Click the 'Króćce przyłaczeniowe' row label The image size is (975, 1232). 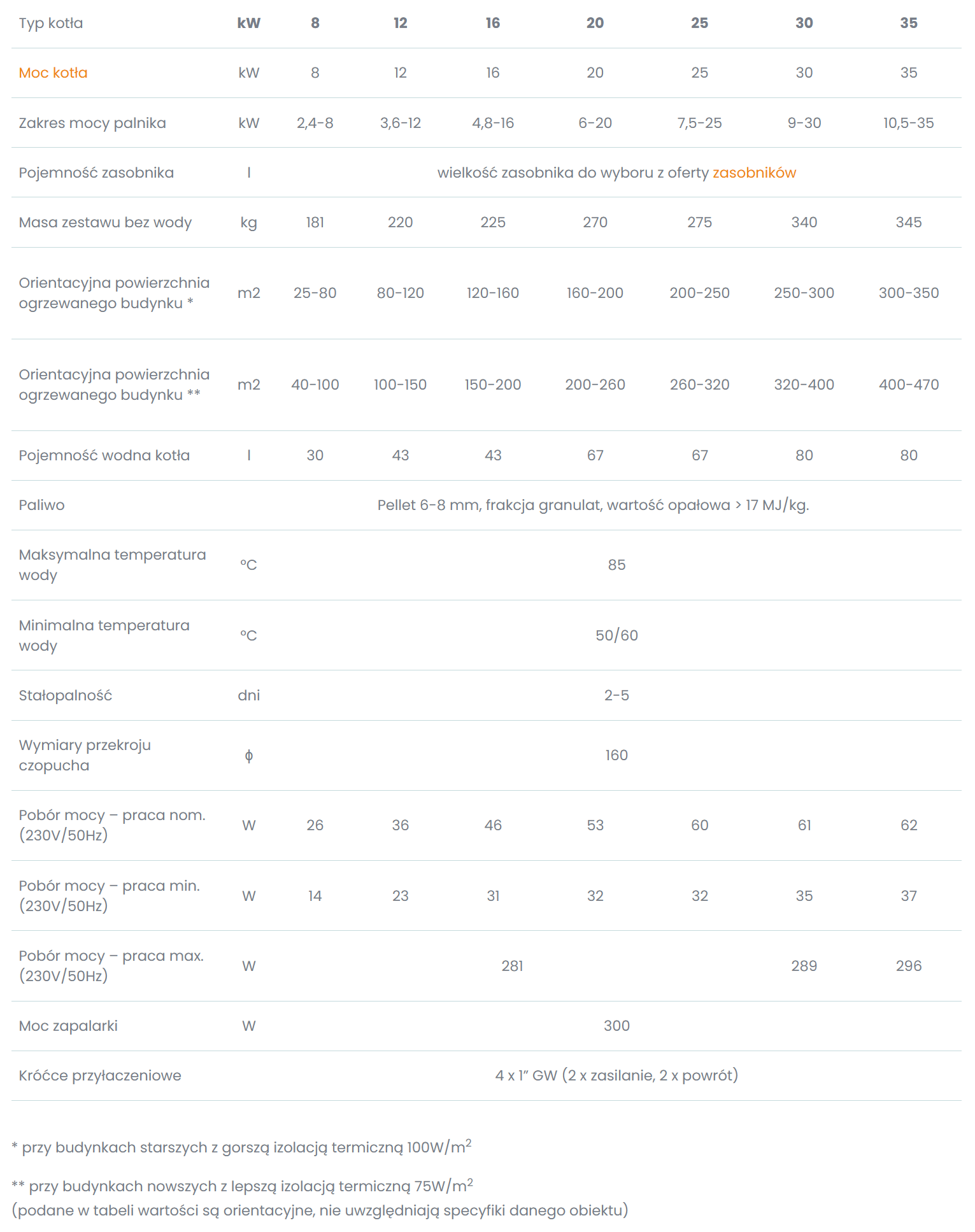click(x=100, y=1075)
